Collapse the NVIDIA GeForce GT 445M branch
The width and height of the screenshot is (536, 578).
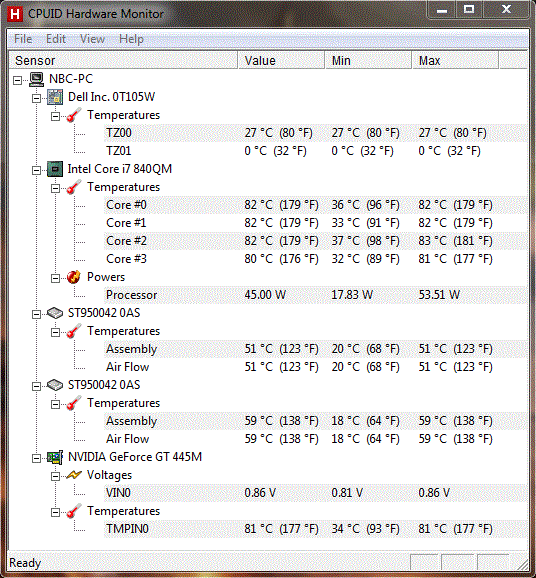(36, 459)
